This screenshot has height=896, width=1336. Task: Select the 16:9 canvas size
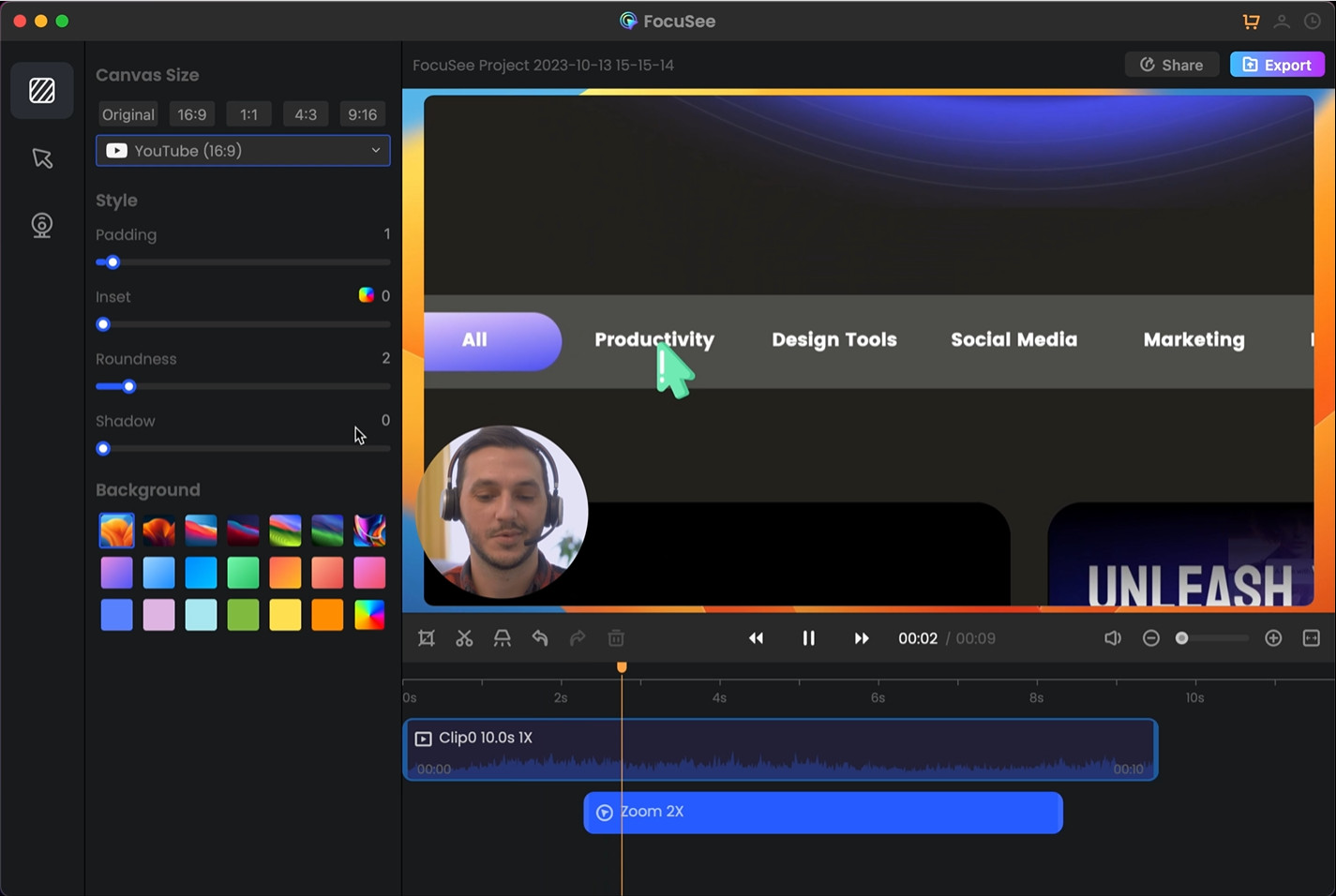point(192,114)
